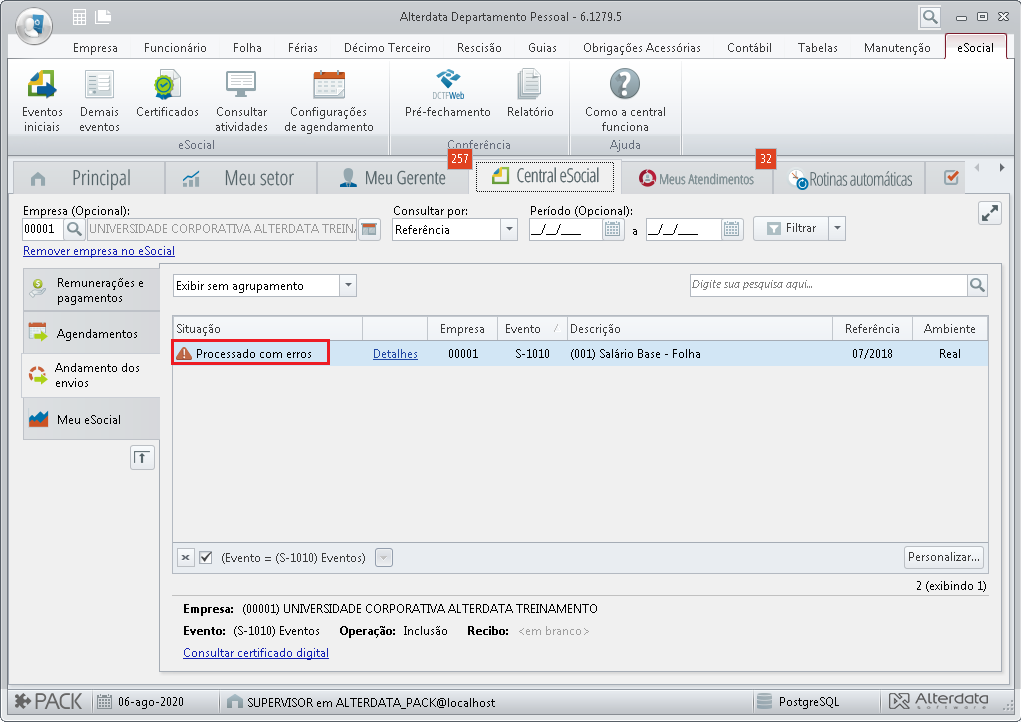Open the Folha ribbon tab
This screenshot has width=1021, height=722.
[x=247, y=48]
